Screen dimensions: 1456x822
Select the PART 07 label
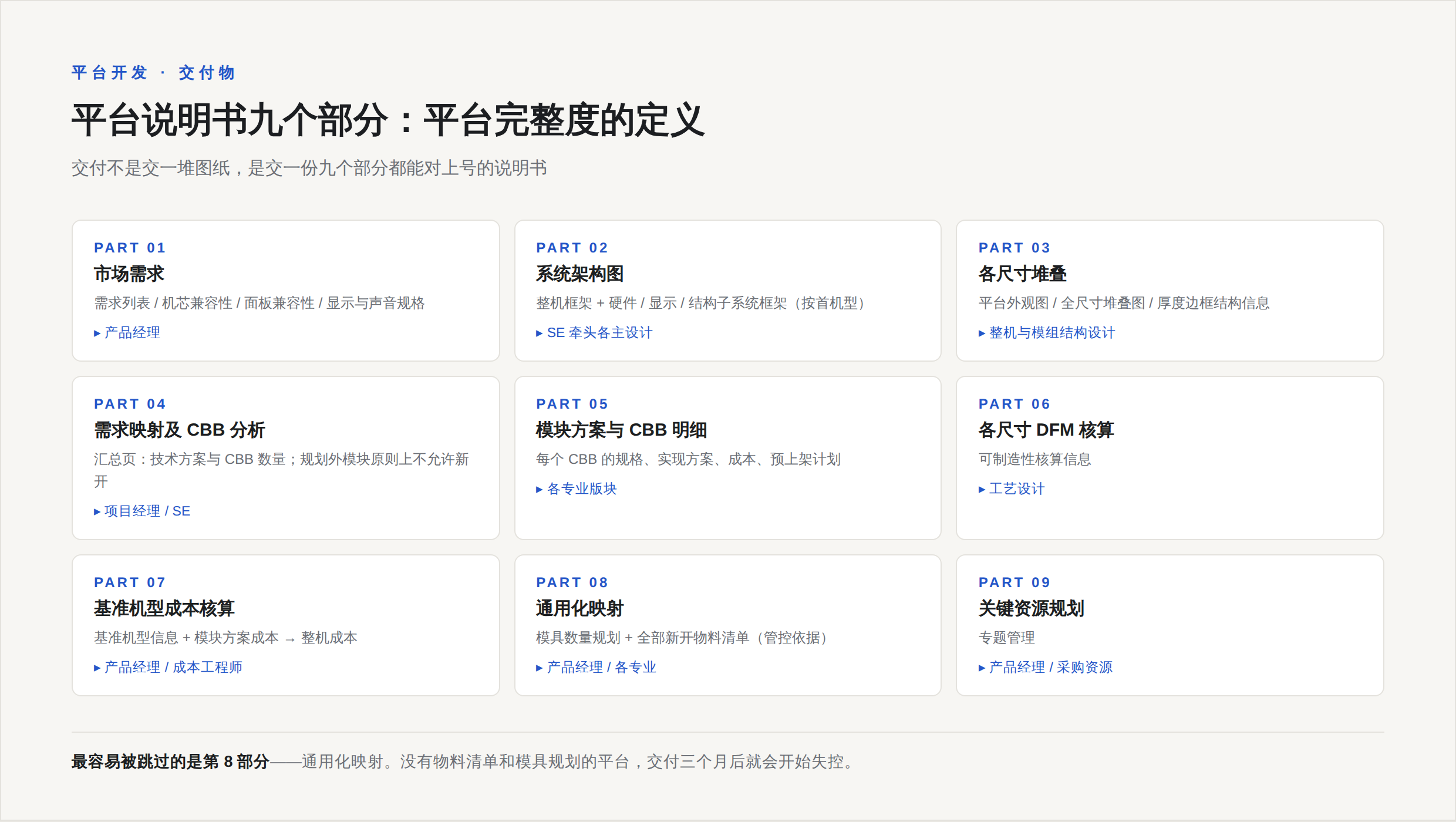click(130, 582)
